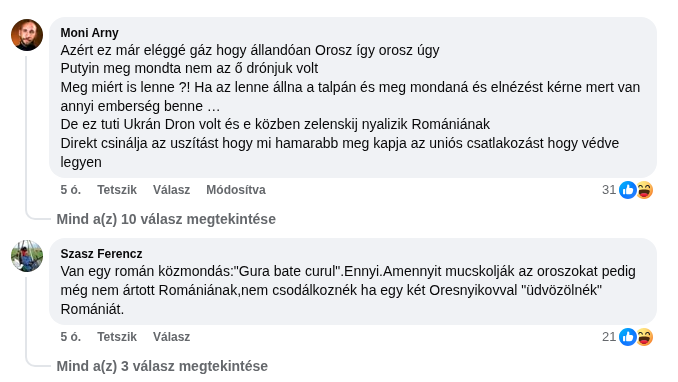The width and height of the screenshot is (678, 382).
Task: View edit history via Módosítva
Action: tap(236, 190)
